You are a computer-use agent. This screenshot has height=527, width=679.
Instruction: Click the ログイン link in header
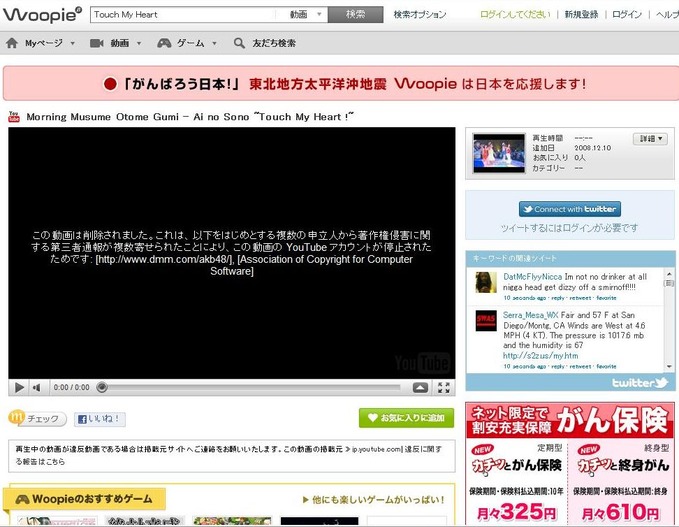click(627, 14)
